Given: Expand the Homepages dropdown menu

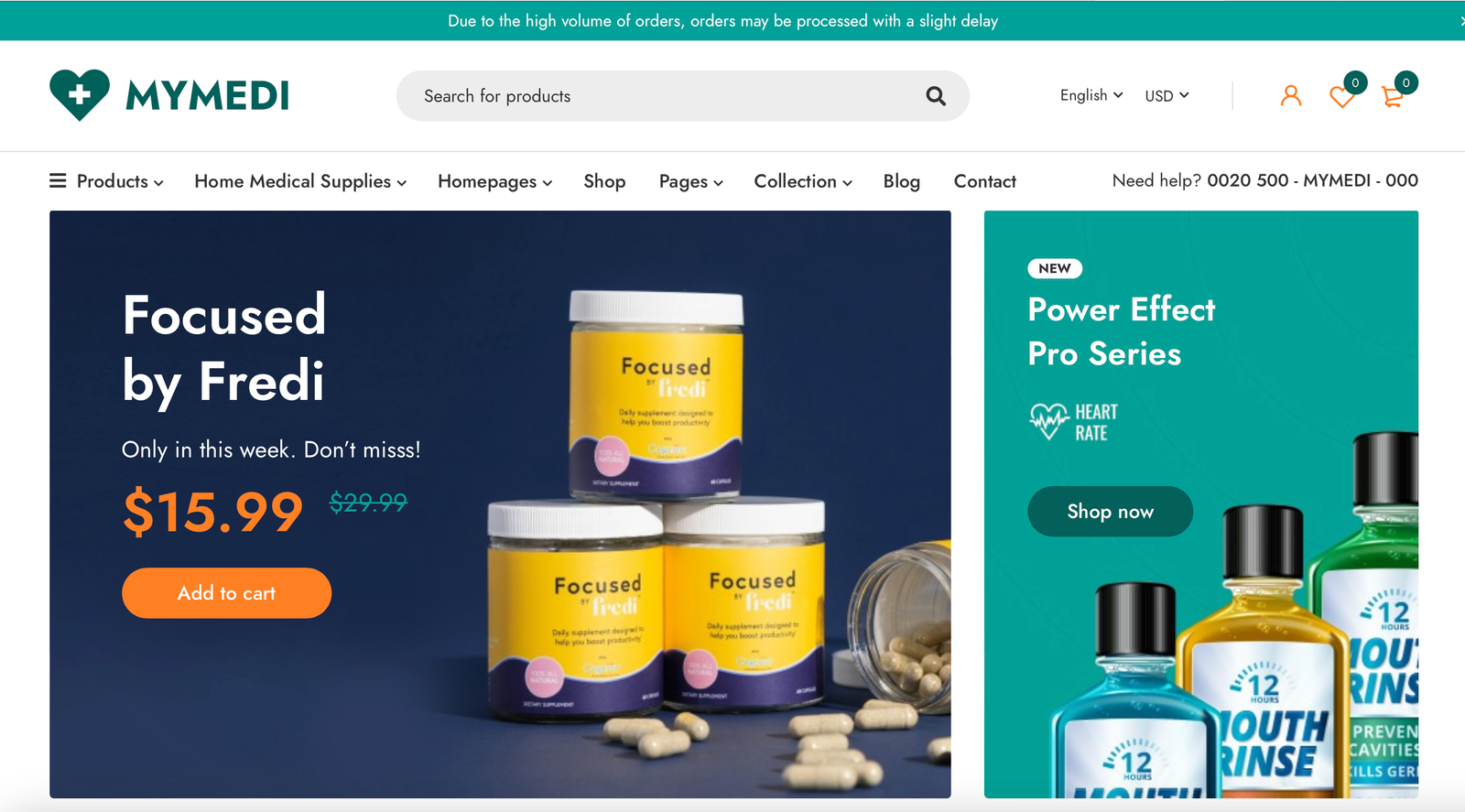Looking at the screenshot, I should point(494,181).
